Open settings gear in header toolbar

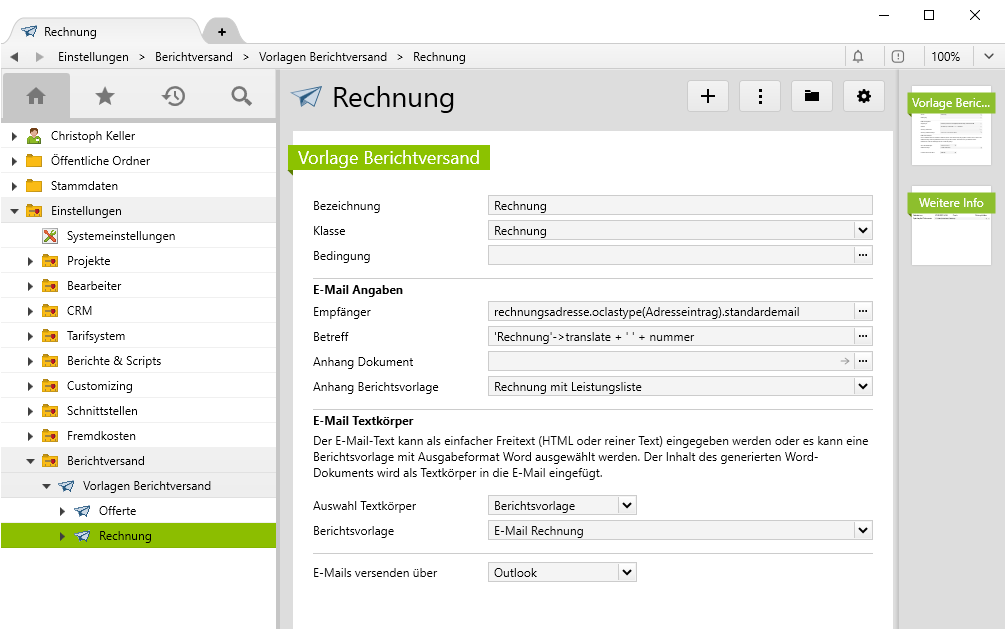point(864,96)
